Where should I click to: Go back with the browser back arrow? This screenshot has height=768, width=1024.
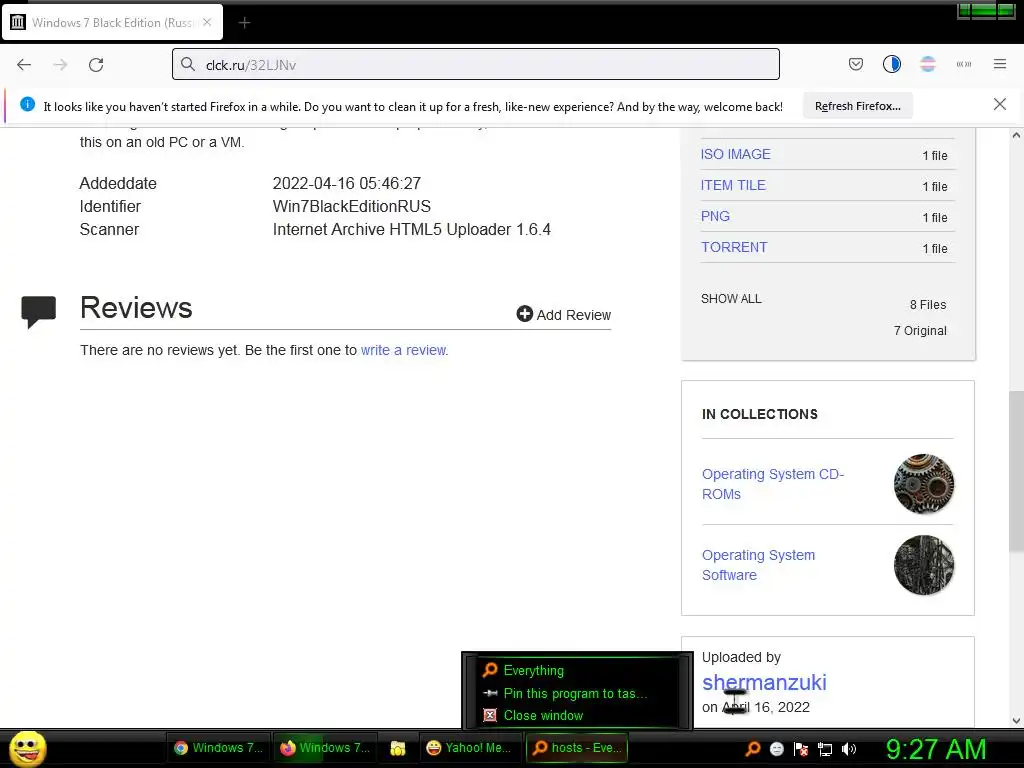point(24,65)
